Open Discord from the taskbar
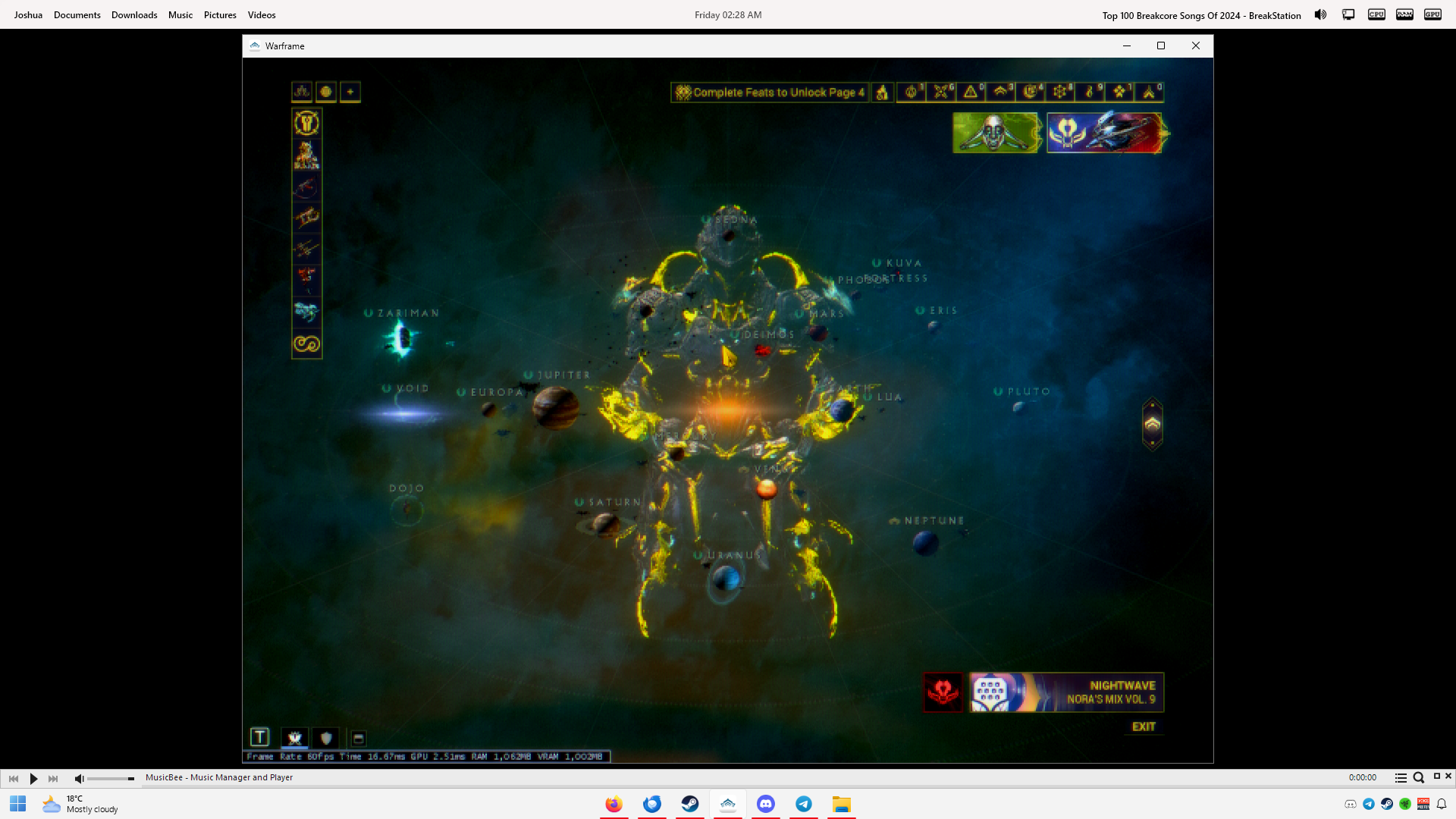The width and height of the screenshot is (1456, 819). pos(766,804)
